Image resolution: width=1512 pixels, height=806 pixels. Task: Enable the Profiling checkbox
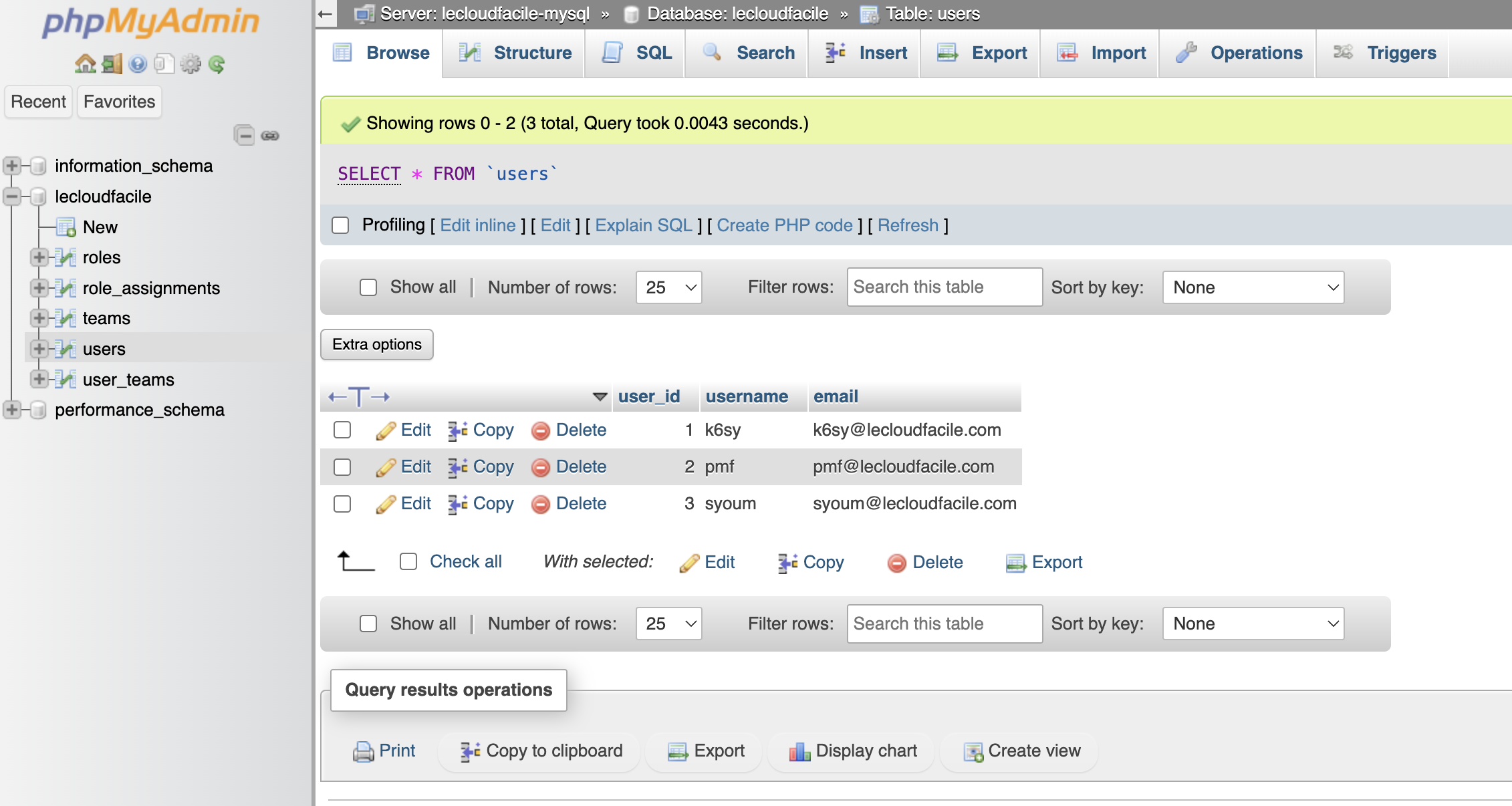pos(341,225)
